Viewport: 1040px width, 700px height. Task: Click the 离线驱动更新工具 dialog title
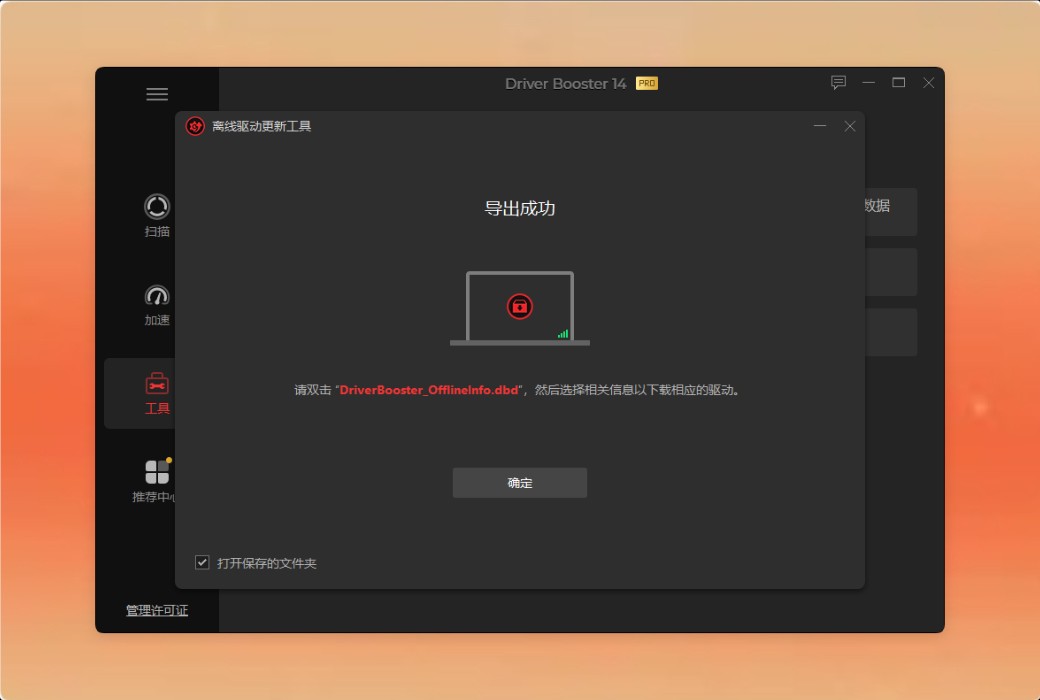261,126
